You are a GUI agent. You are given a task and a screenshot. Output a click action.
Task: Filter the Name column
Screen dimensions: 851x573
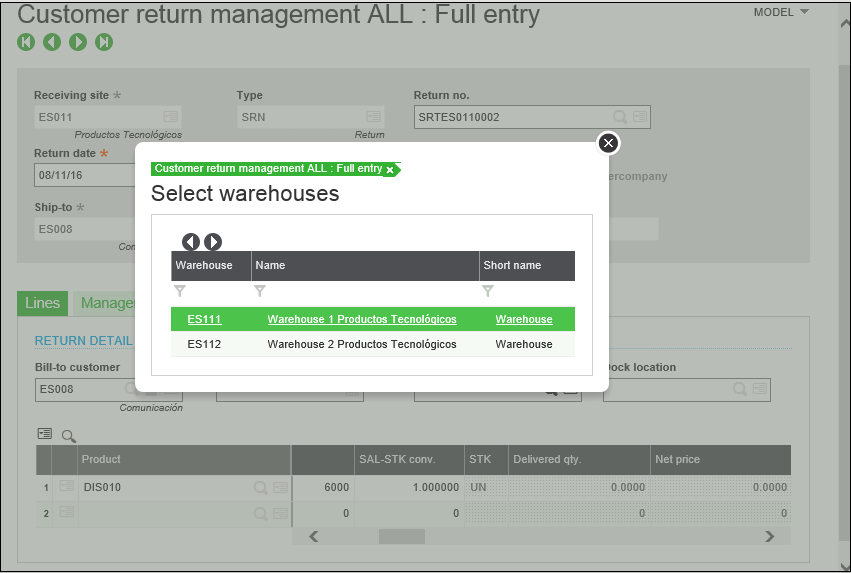[260, 291]
